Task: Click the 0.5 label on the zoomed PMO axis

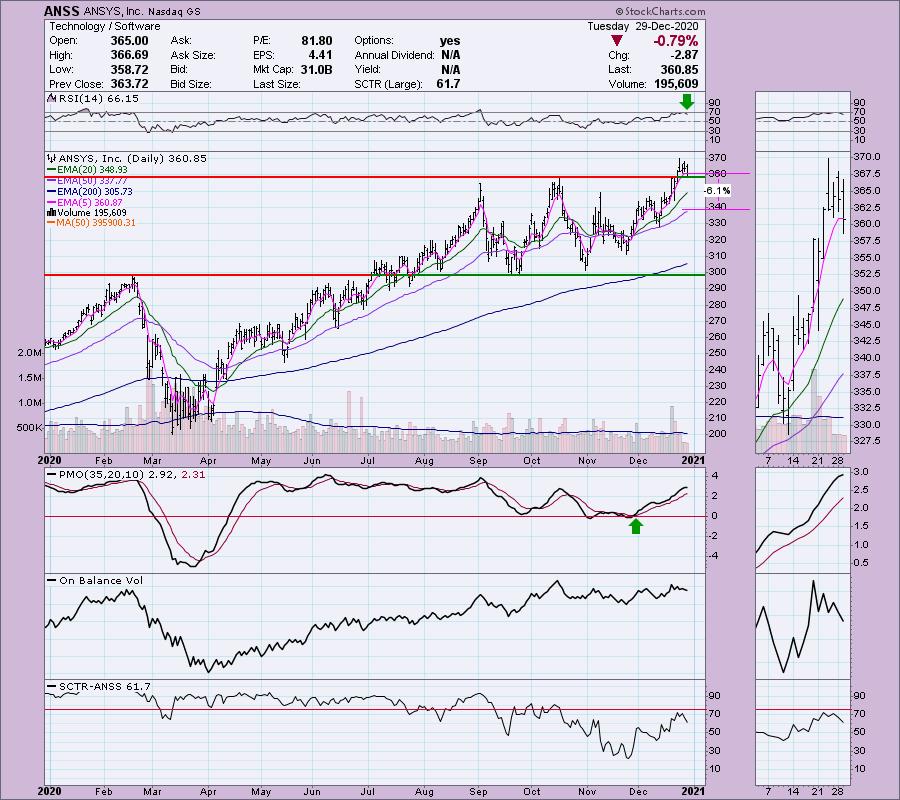Action: coord(861,563)
